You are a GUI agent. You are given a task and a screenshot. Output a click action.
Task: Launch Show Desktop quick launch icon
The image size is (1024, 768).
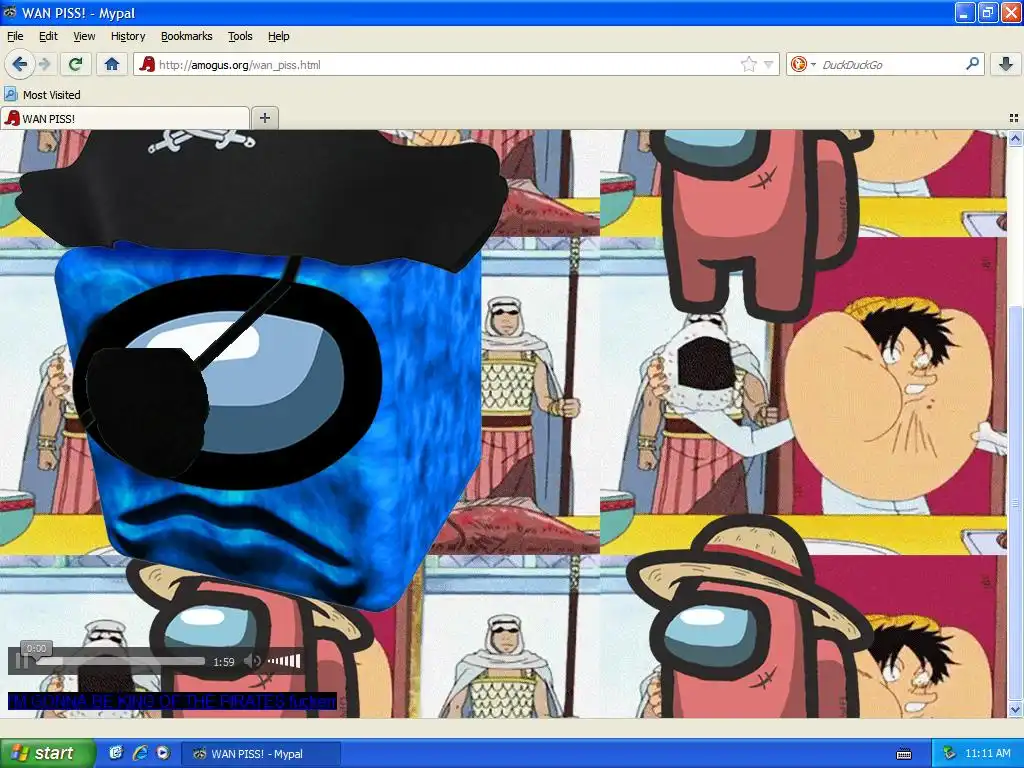click(x=116, y=753)
